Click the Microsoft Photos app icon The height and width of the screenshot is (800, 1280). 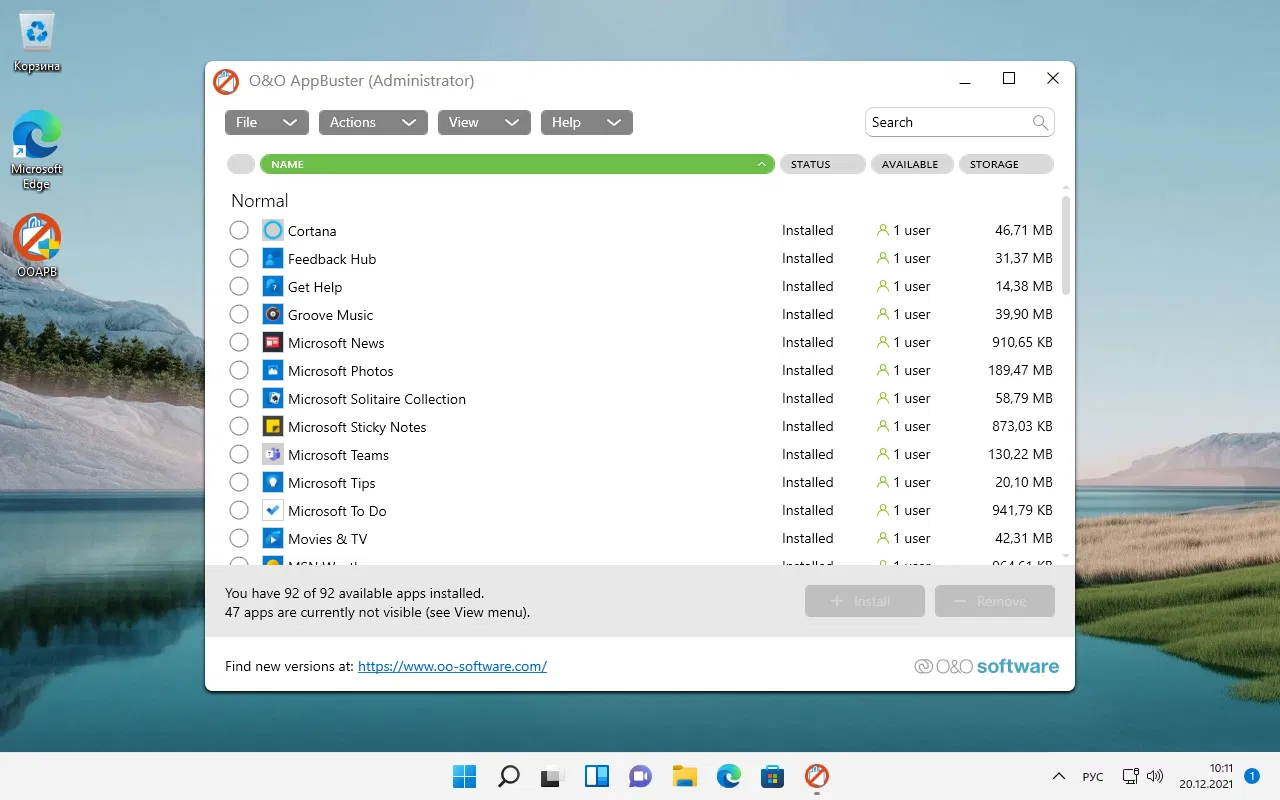(273, 370)
